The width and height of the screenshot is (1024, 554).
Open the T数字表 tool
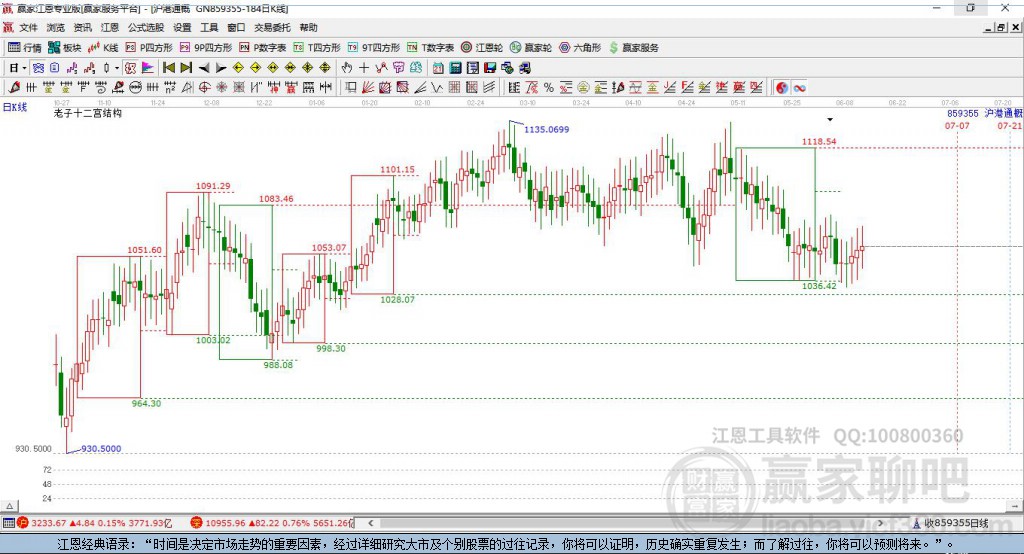(430, 48)
